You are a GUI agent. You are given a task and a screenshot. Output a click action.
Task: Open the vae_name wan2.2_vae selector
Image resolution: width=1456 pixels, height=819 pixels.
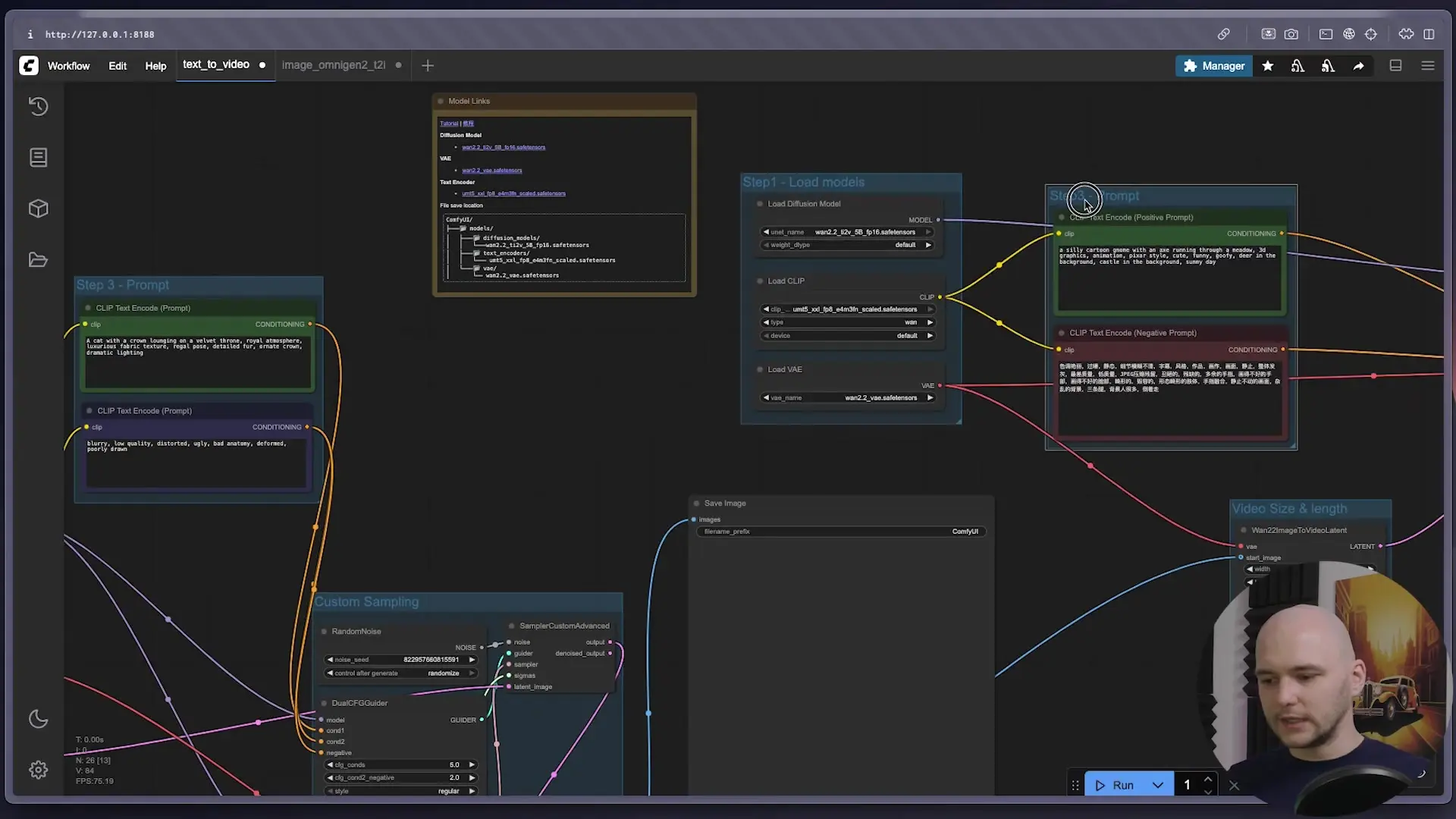848,398
